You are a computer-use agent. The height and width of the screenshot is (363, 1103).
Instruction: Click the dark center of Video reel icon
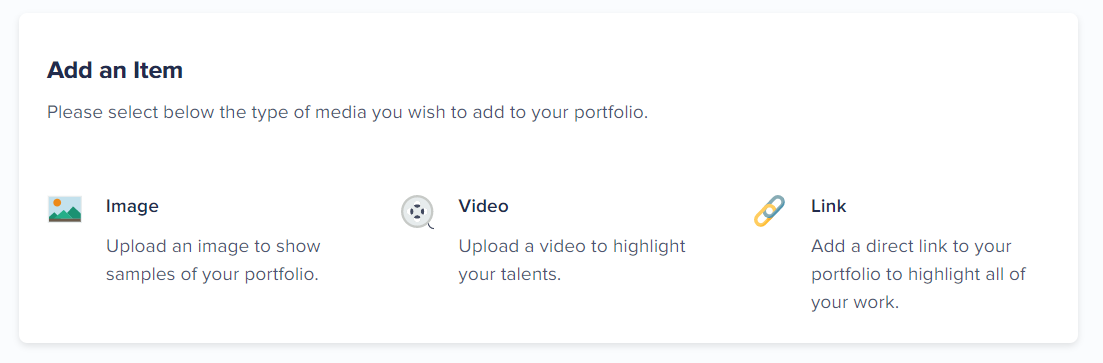417,212
